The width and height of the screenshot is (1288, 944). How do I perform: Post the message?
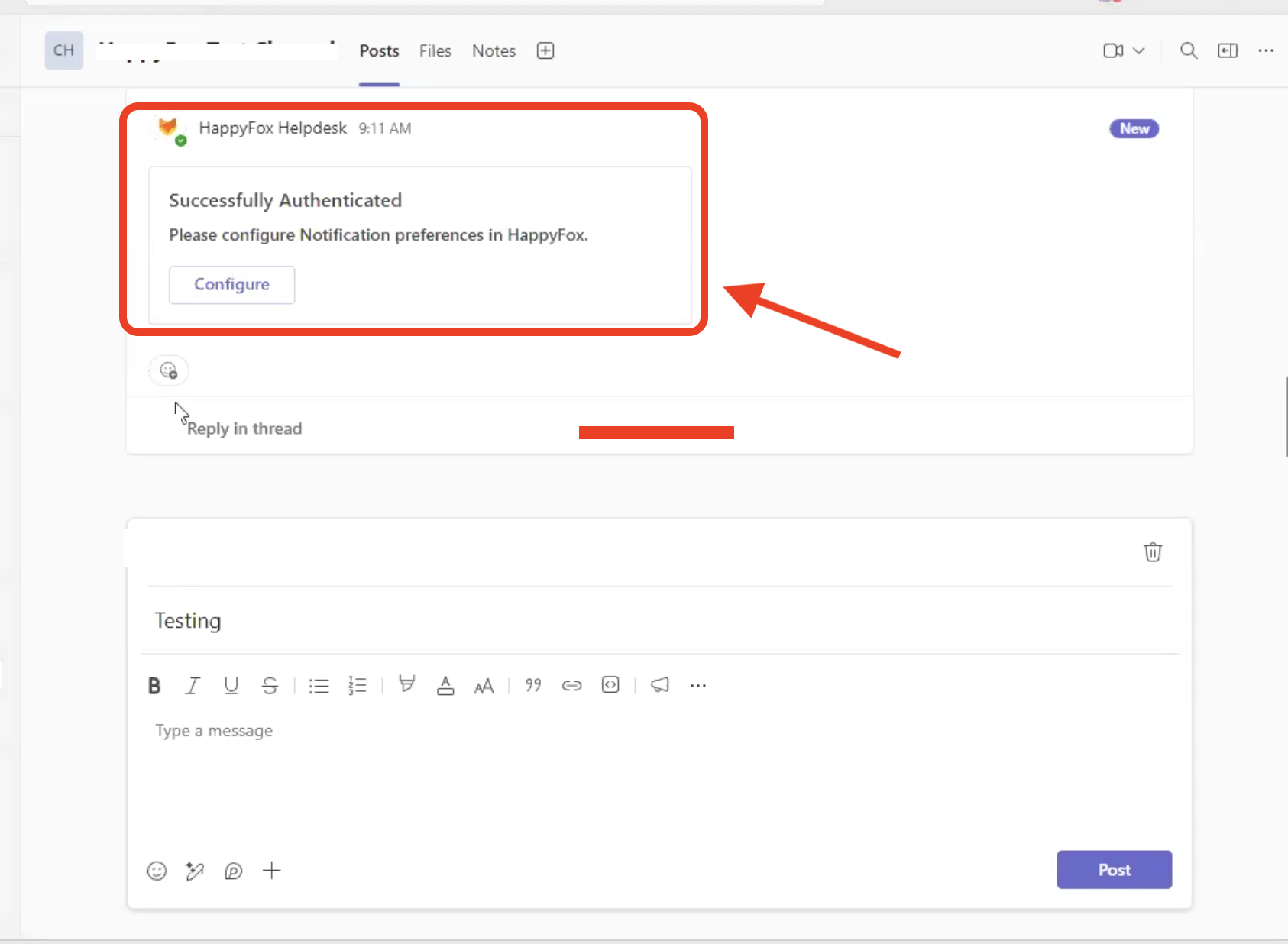[1114, 870]
